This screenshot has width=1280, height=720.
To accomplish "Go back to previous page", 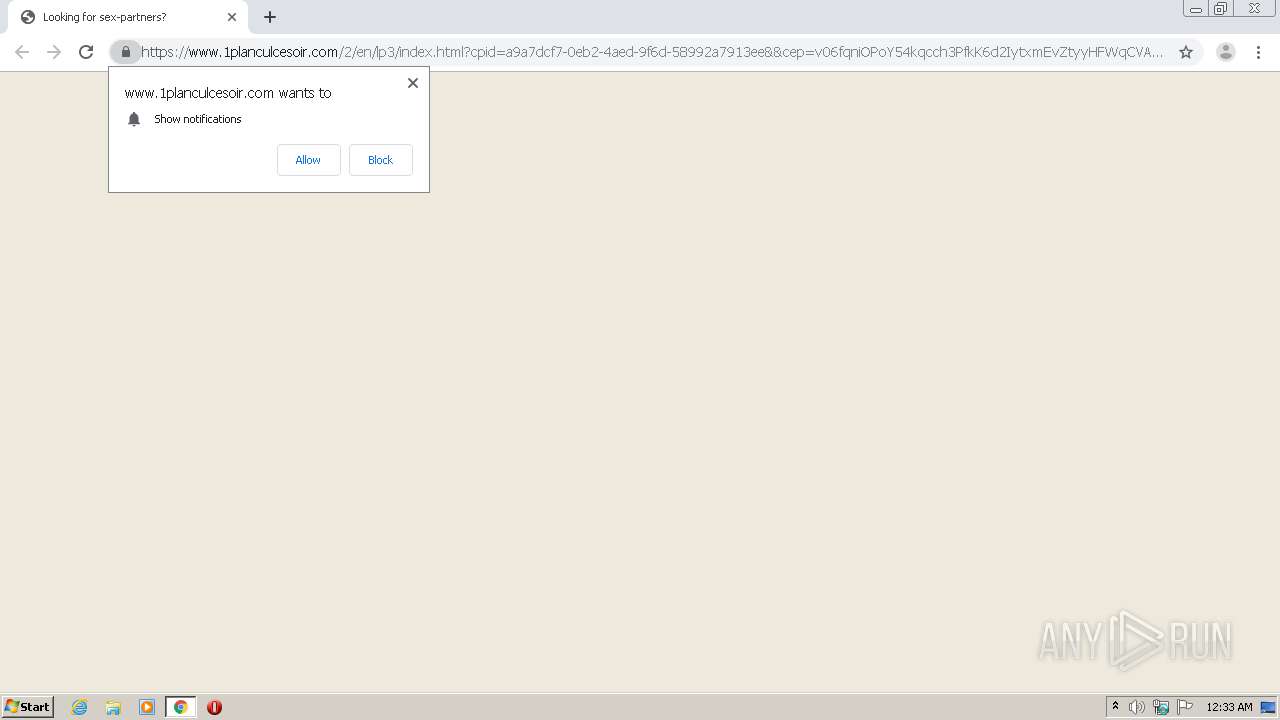I will click(22, 52).
